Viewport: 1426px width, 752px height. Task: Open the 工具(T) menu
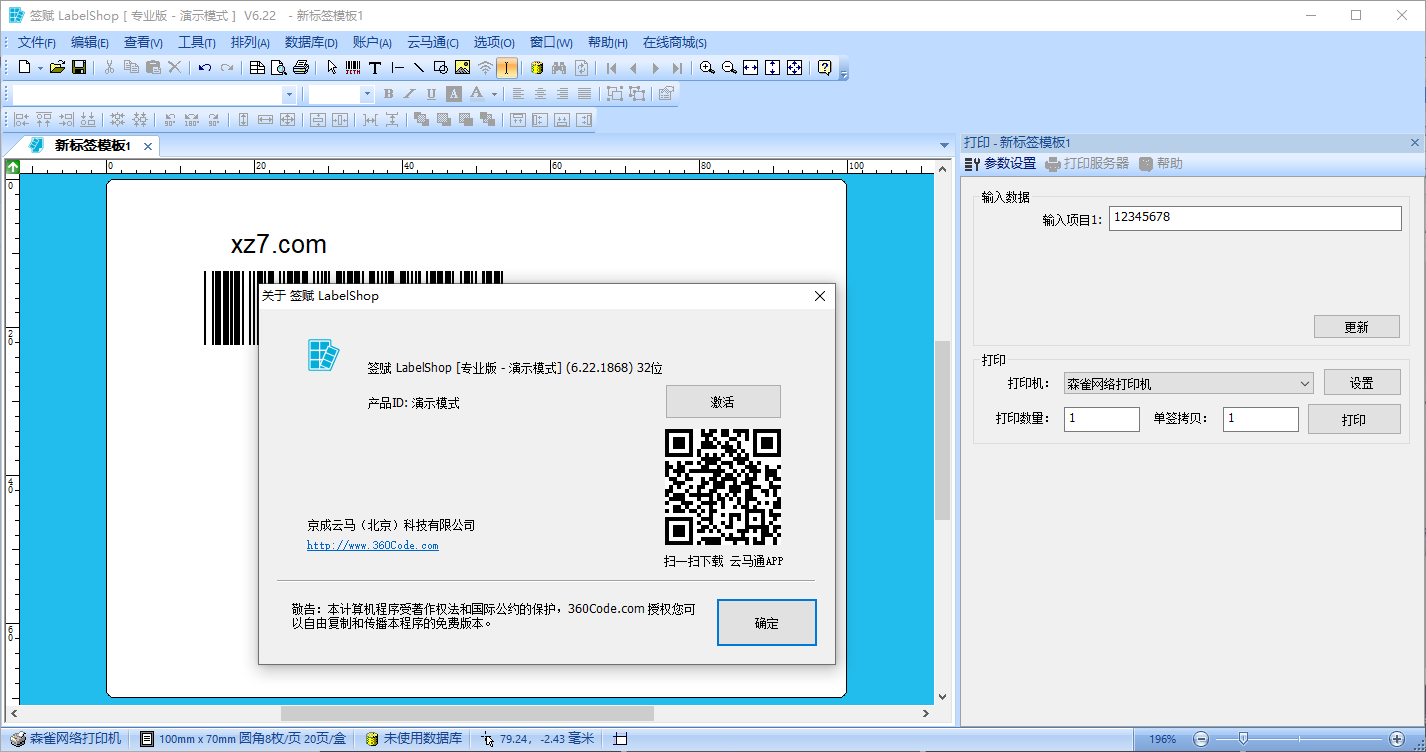click(x=197, y=42)
